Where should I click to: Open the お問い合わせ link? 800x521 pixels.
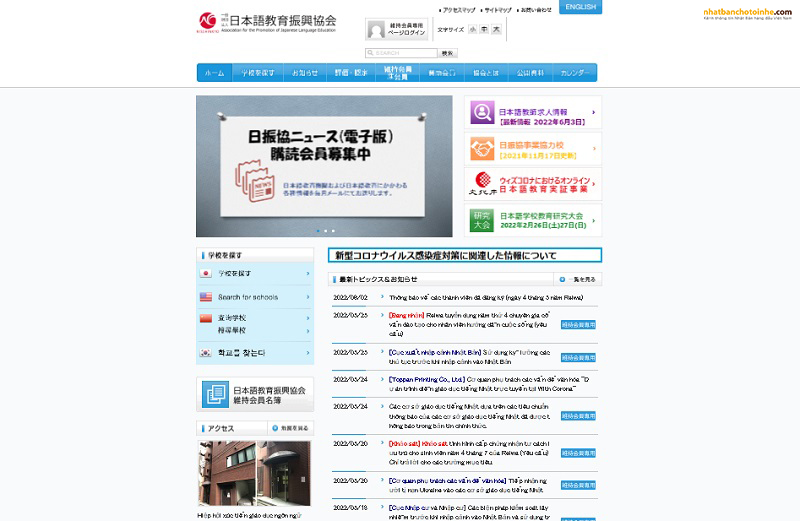pyautogui.click(x=536, y=10)
